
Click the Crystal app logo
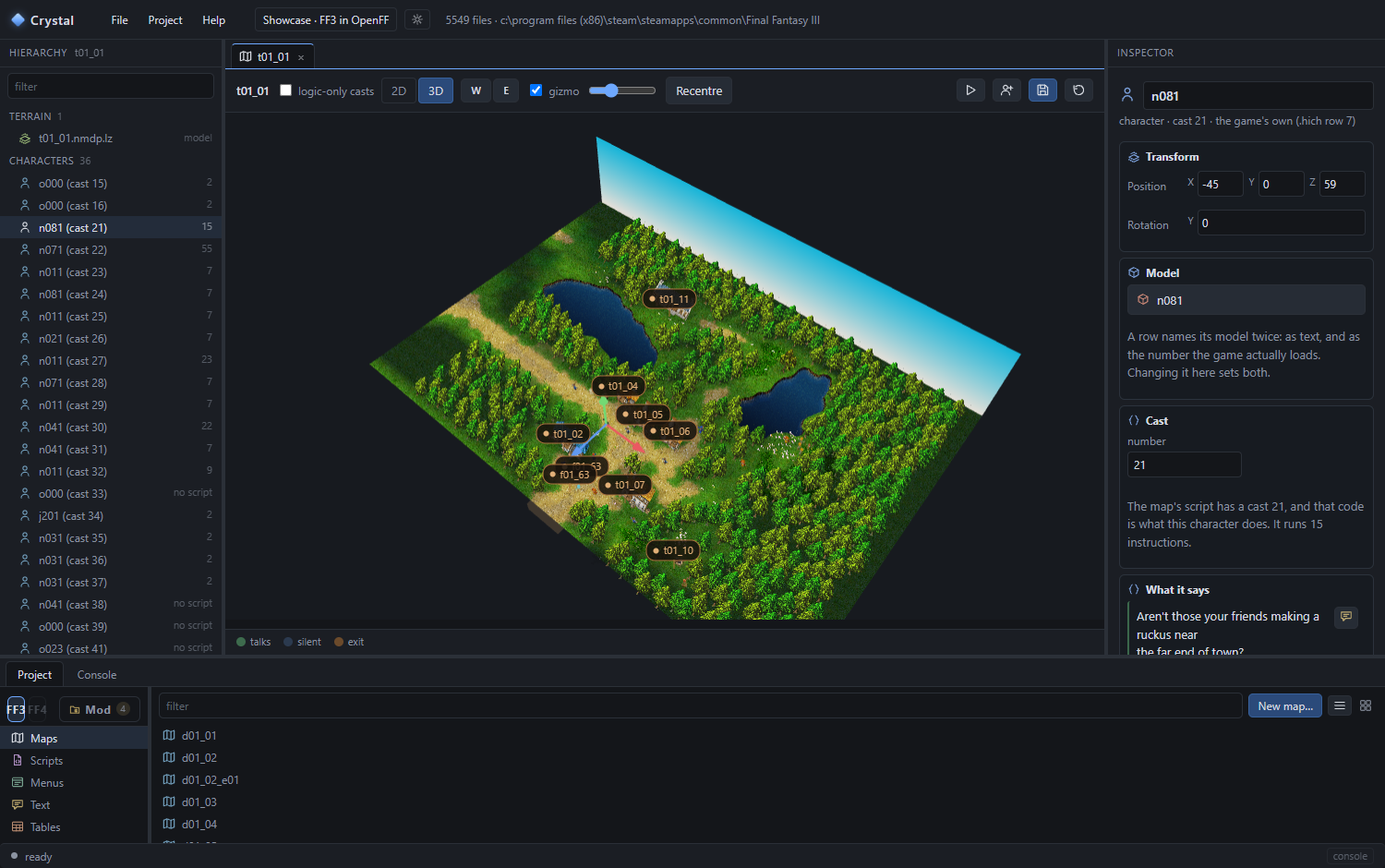click(18, 19)
